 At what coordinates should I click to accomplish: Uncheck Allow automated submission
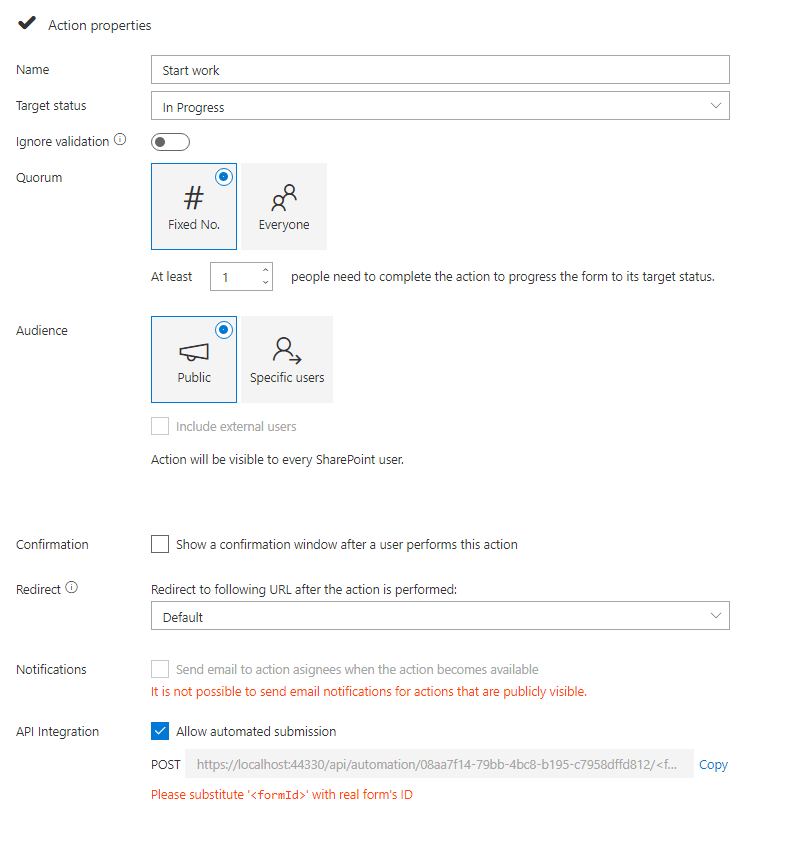(x=160, y=731)
